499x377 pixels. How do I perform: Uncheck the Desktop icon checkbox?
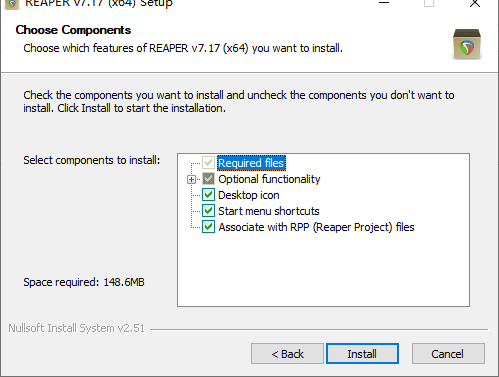click(x=208, y=195)
